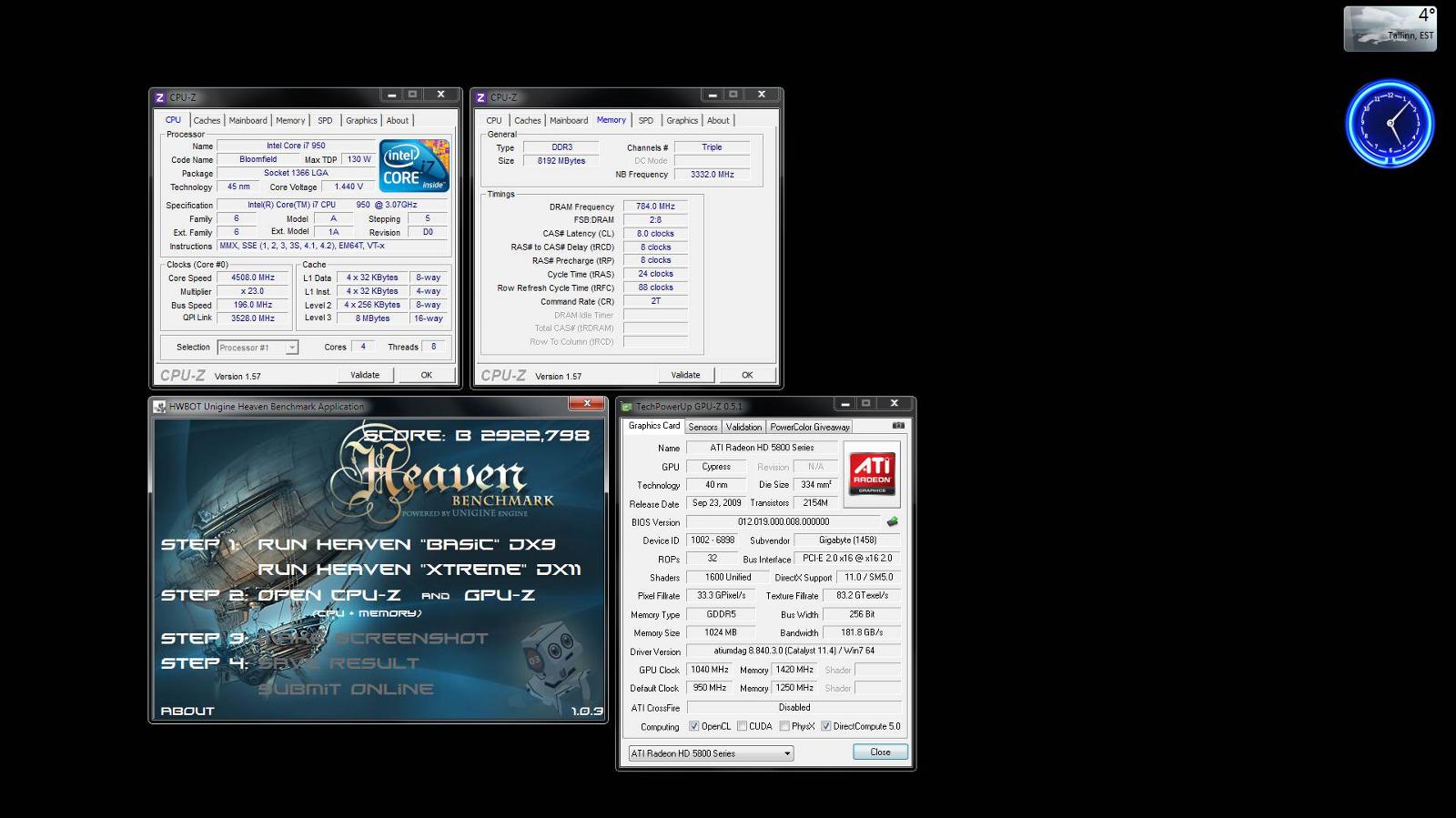
Task: Switch to Caches tab in CPU-Z memory window
Action: [528, 120]
